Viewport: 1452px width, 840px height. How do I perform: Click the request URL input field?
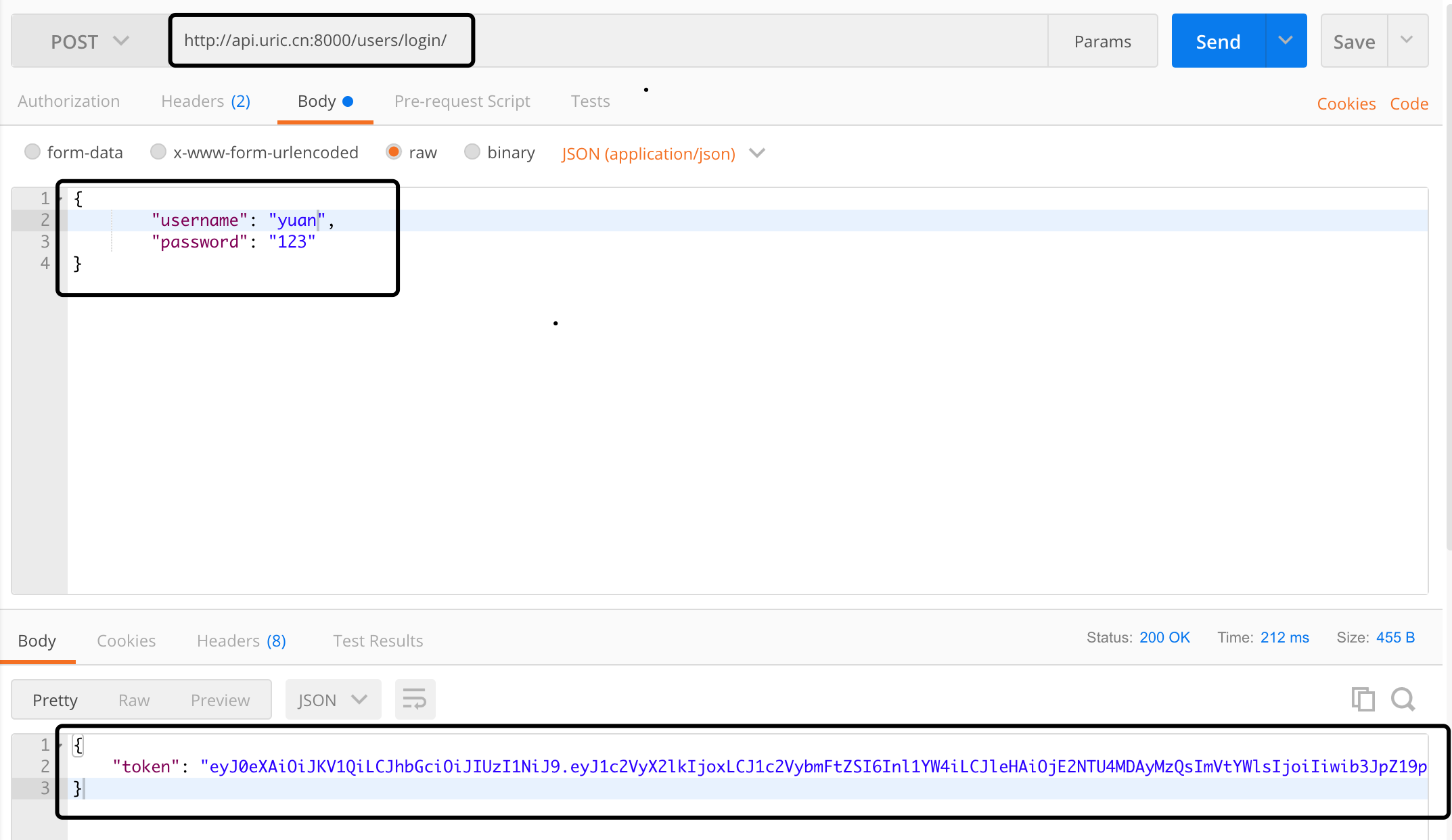coord(609,41)
